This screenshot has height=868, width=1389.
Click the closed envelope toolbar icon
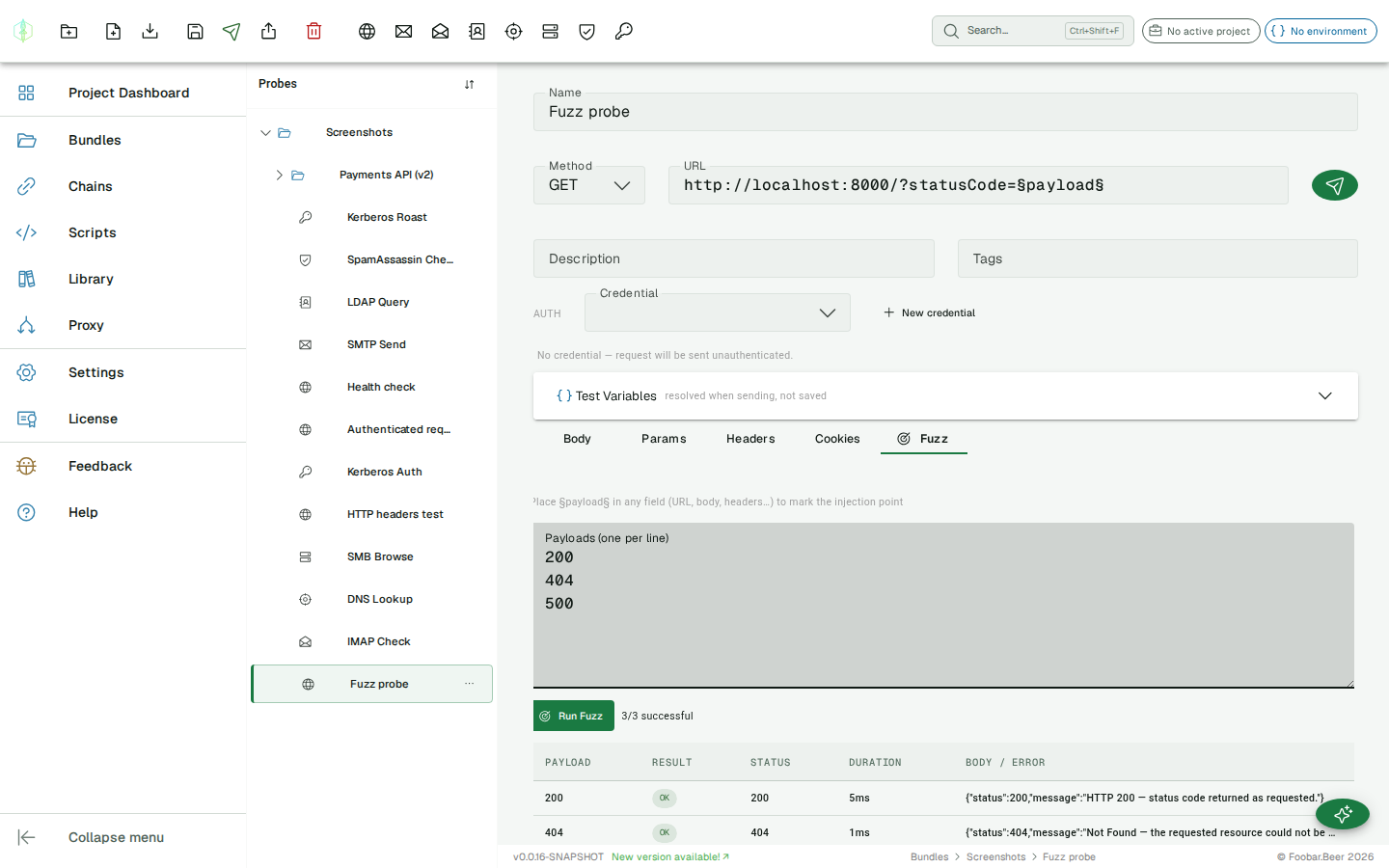[404, 31]
